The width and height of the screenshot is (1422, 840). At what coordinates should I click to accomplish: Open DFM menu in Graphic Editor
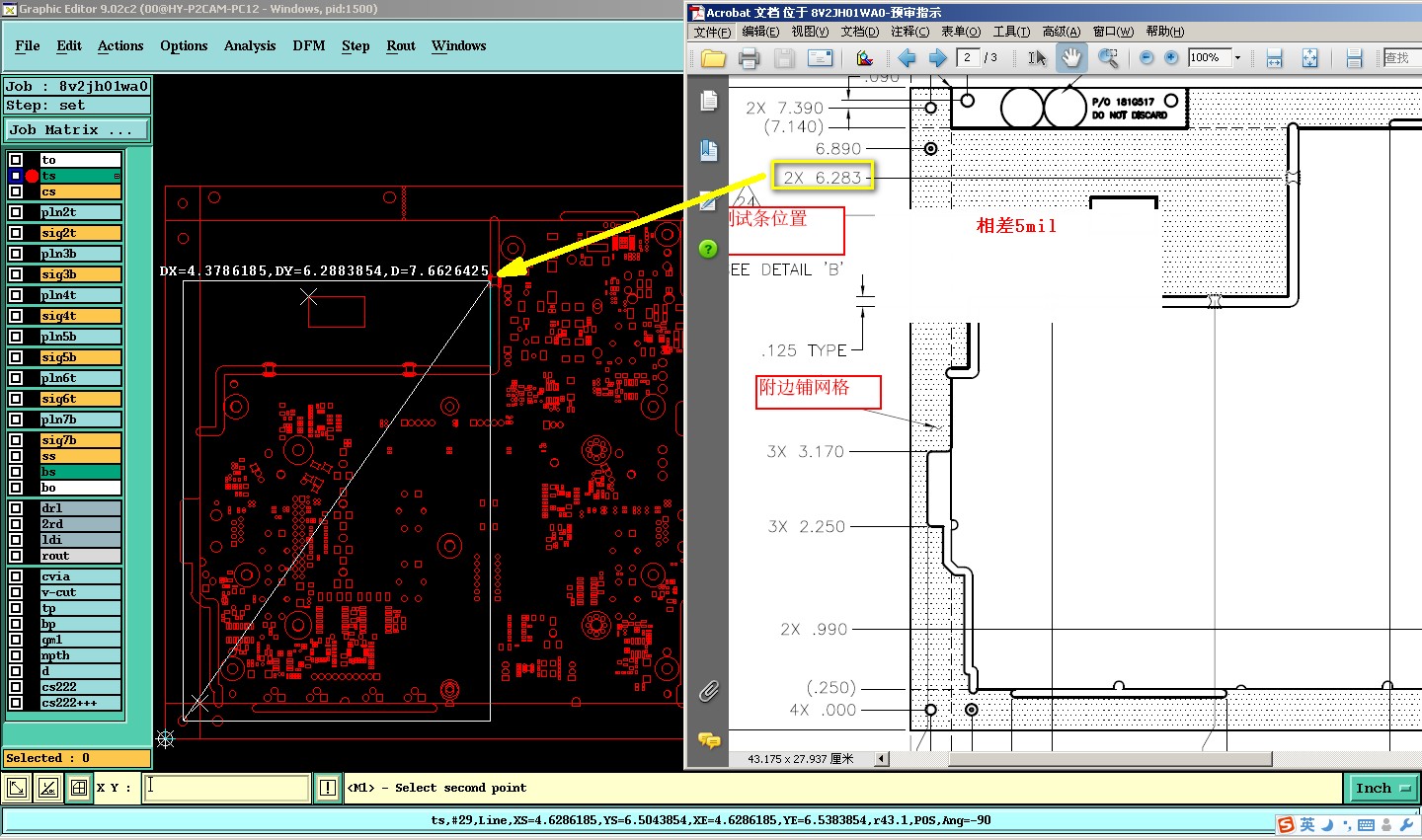[x=309, y=45]
